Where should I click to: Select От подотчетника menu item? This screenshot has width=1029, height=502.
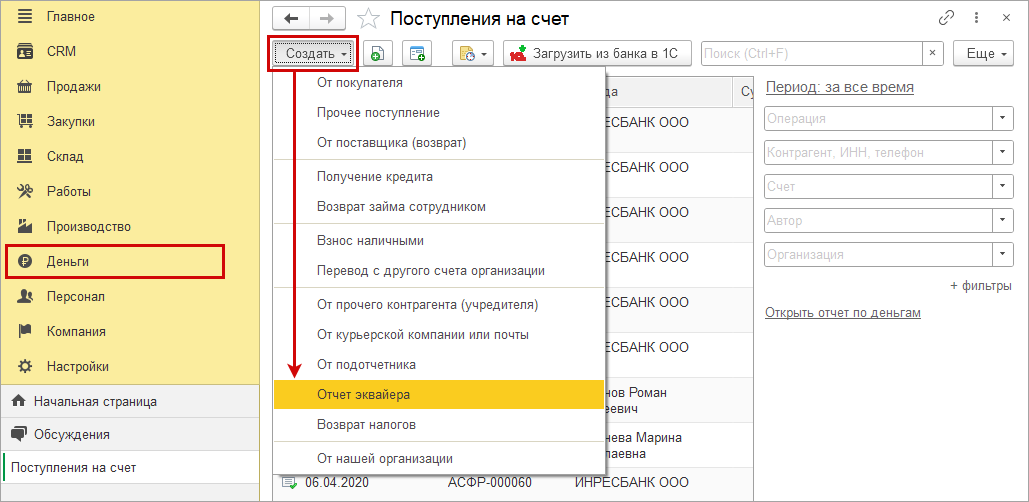[x=438, y=364]
